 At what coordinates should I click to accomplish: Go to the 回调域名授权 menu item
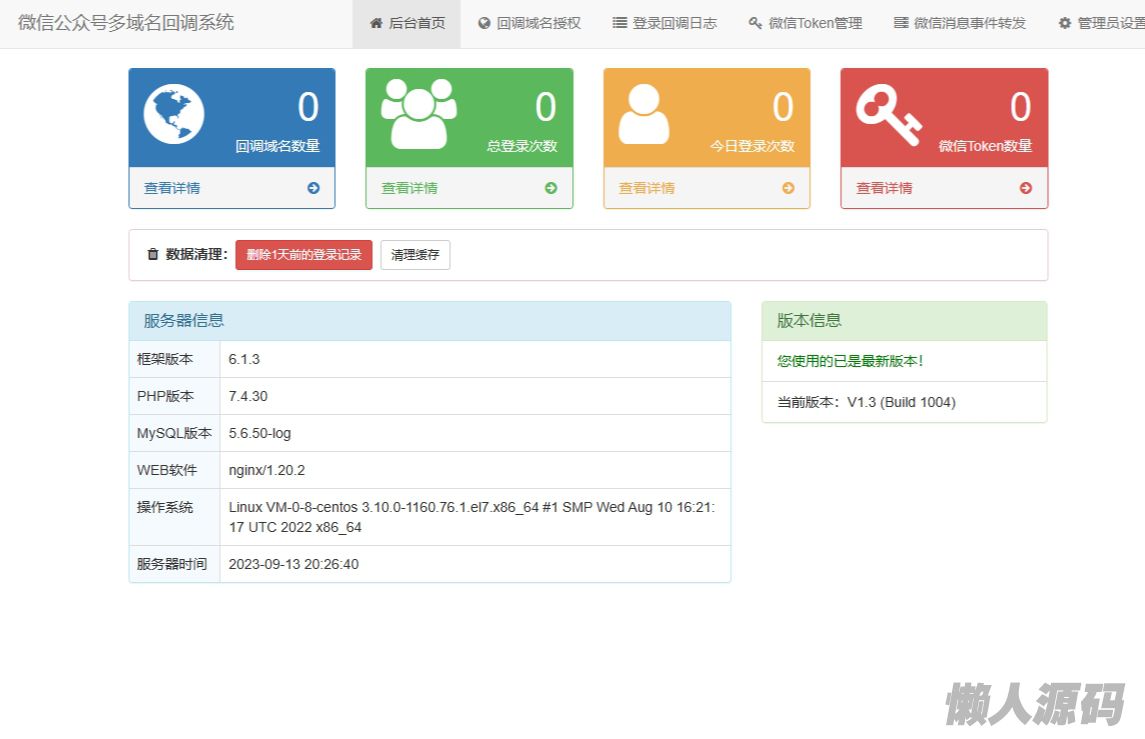pyautogui.click(x=529, y=23)
